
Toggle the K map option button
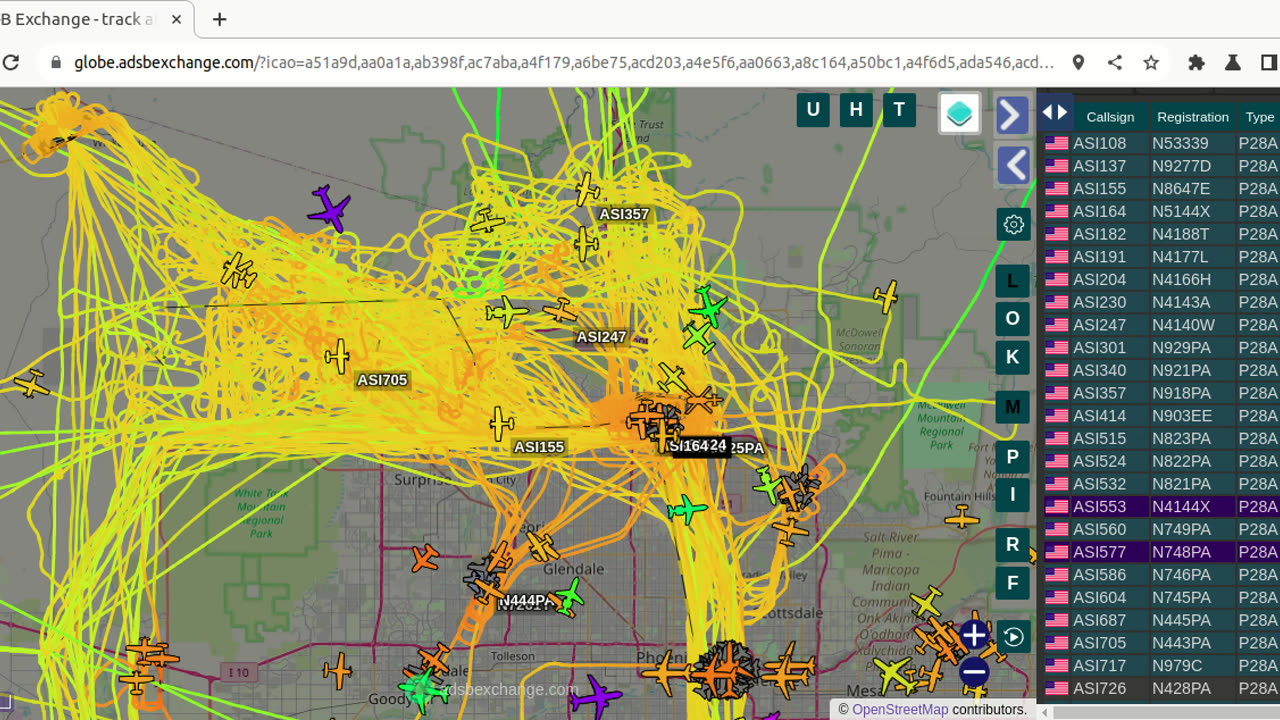click(x=1012, y=357)
